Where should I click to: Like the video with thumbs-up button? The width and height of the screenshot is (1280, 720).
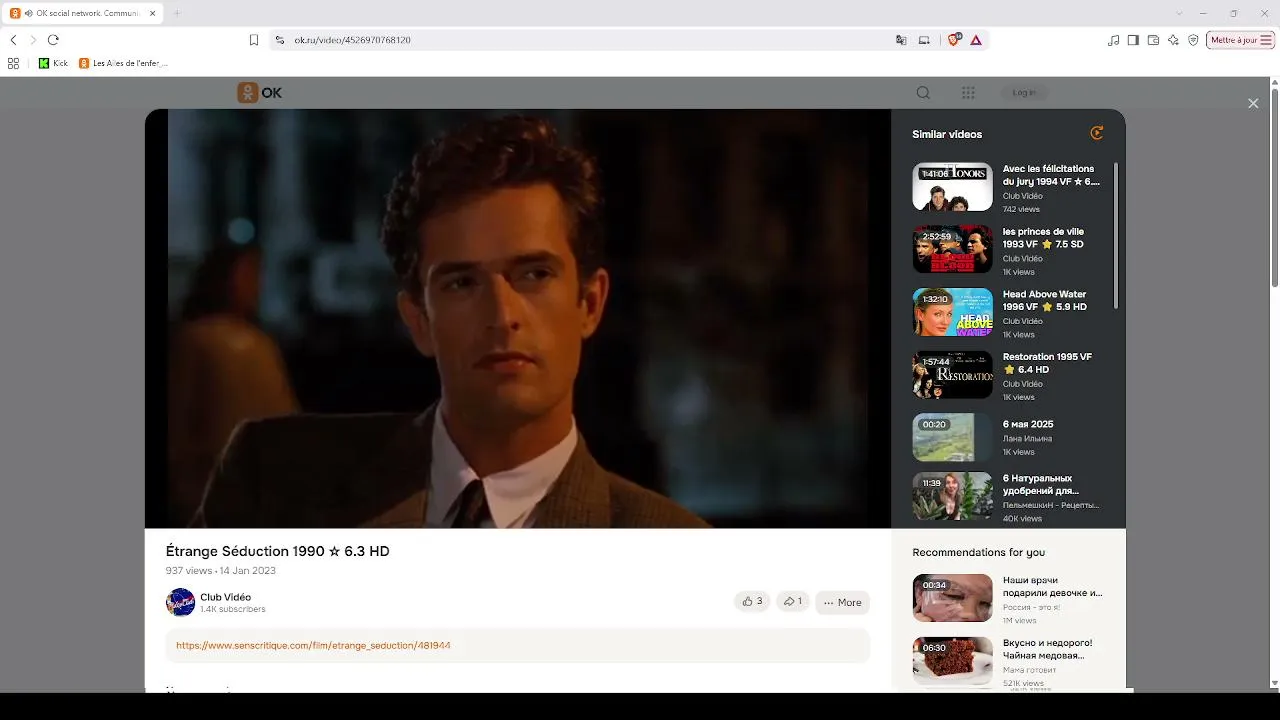752,601
